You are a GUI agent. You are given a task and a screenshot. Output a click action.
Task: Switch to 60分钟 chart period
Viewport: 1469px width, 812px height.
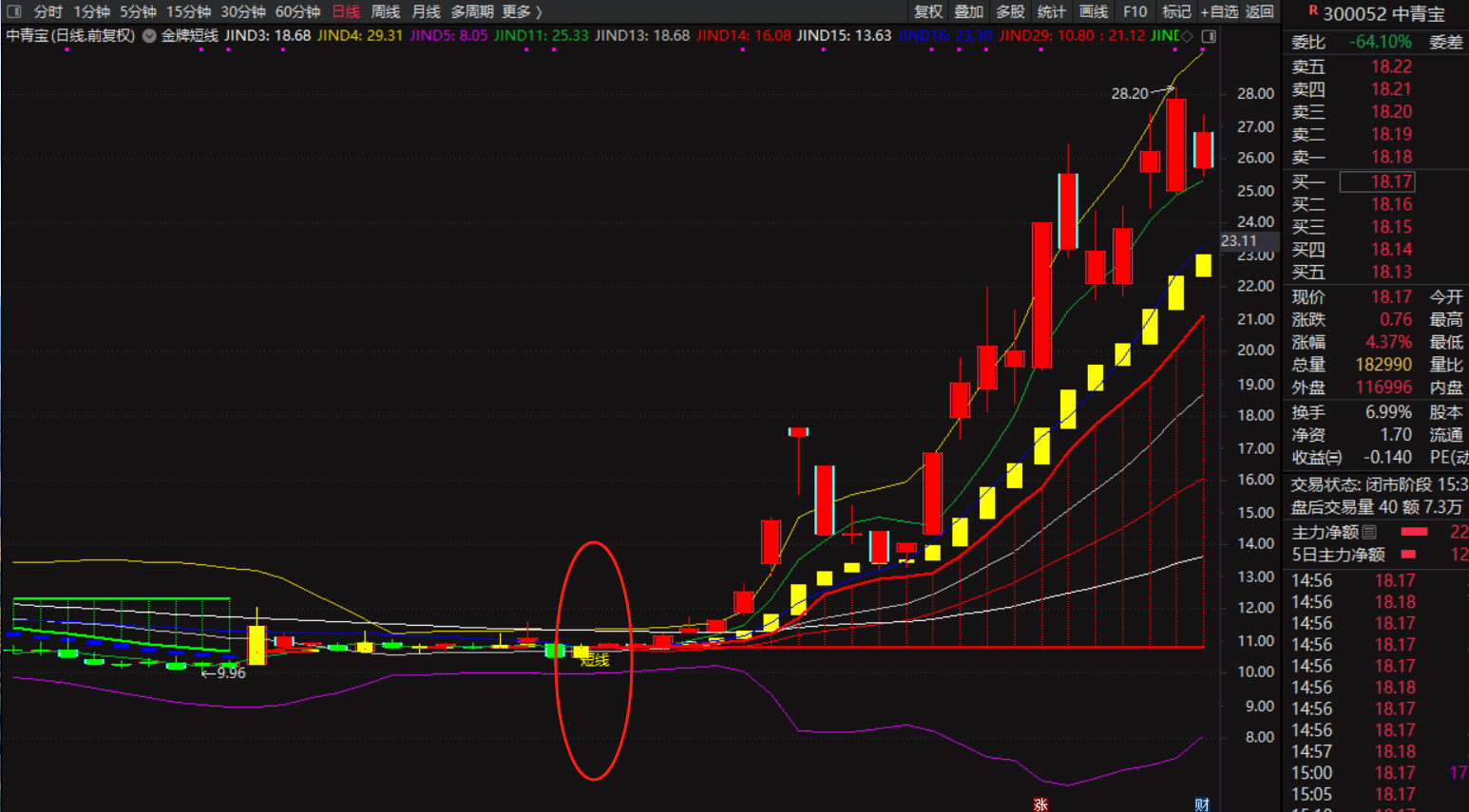point(297,11)
